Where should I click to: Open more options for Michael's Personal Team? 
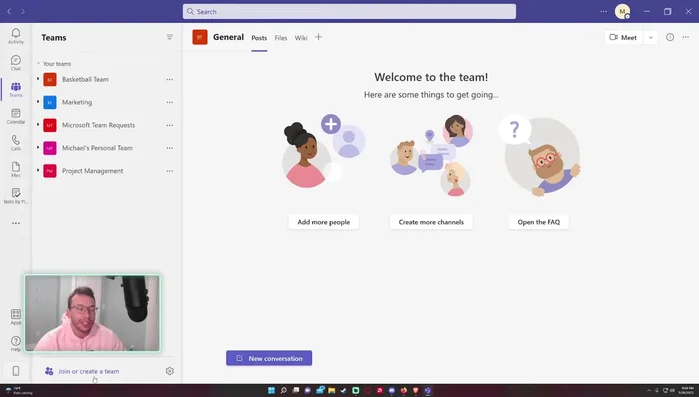(169, 148)
